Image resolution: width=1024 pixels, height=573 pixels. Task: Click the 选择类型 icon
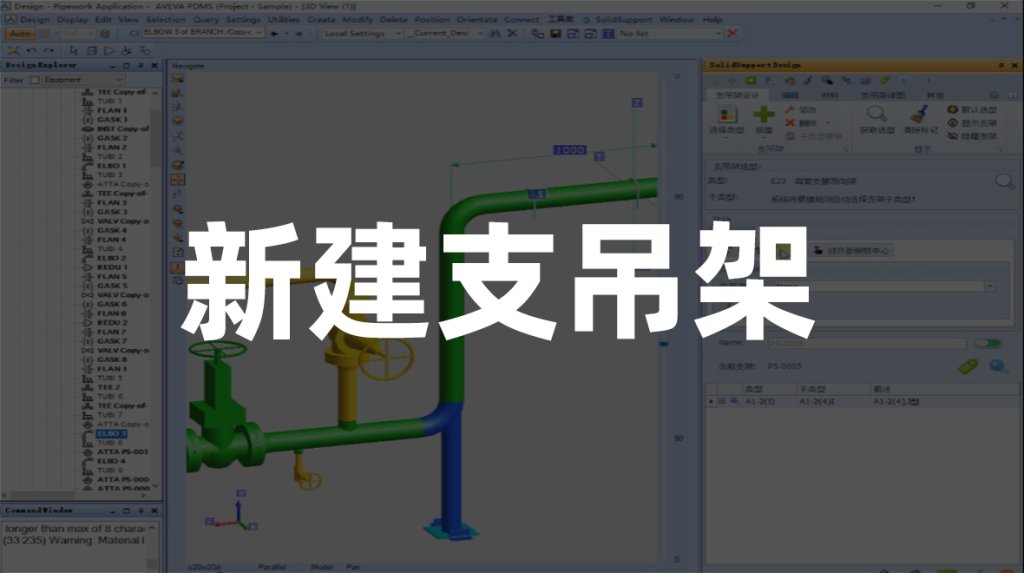727,115
